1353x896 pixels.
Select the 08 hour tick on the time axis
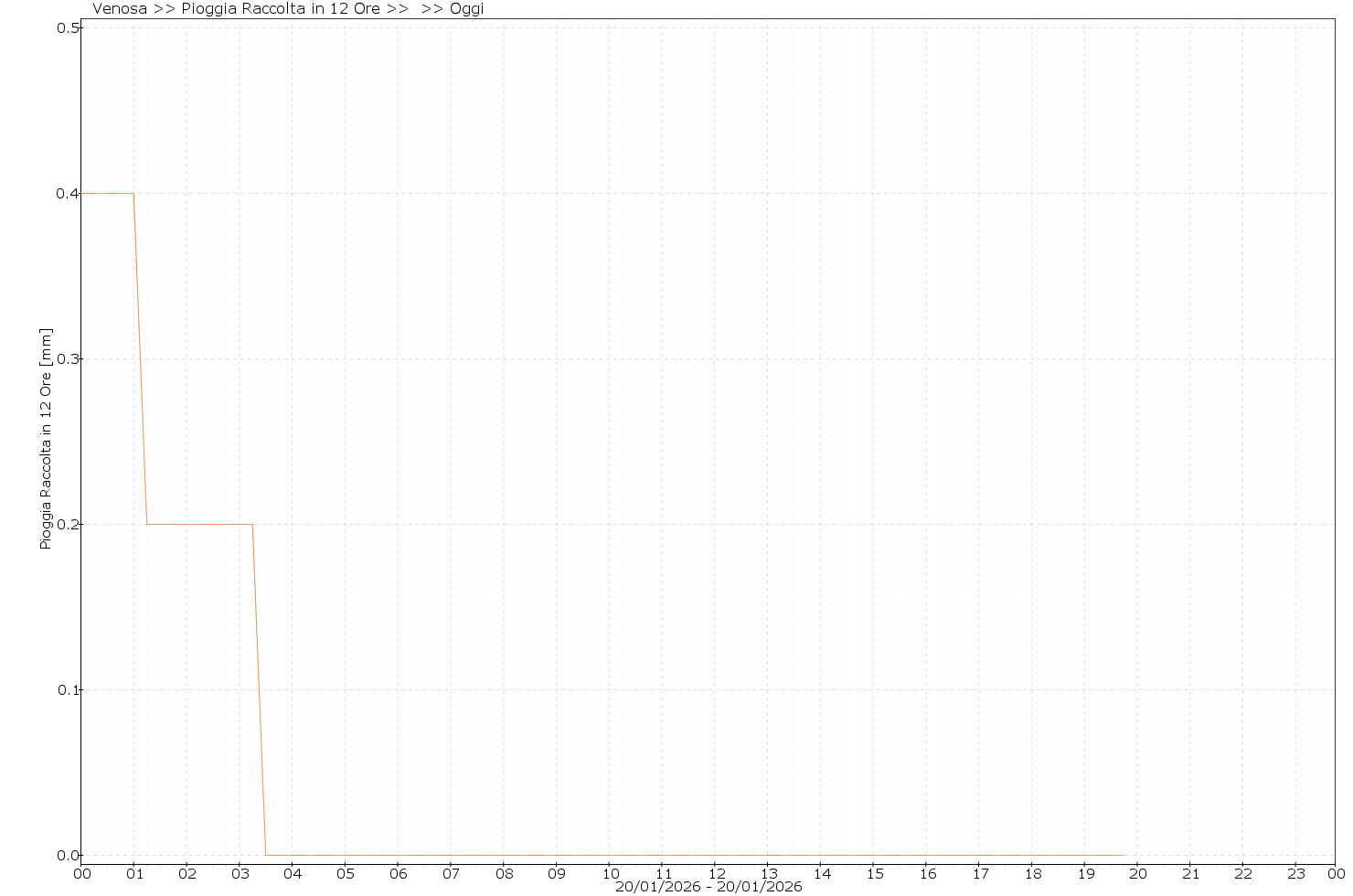(504, 873)
